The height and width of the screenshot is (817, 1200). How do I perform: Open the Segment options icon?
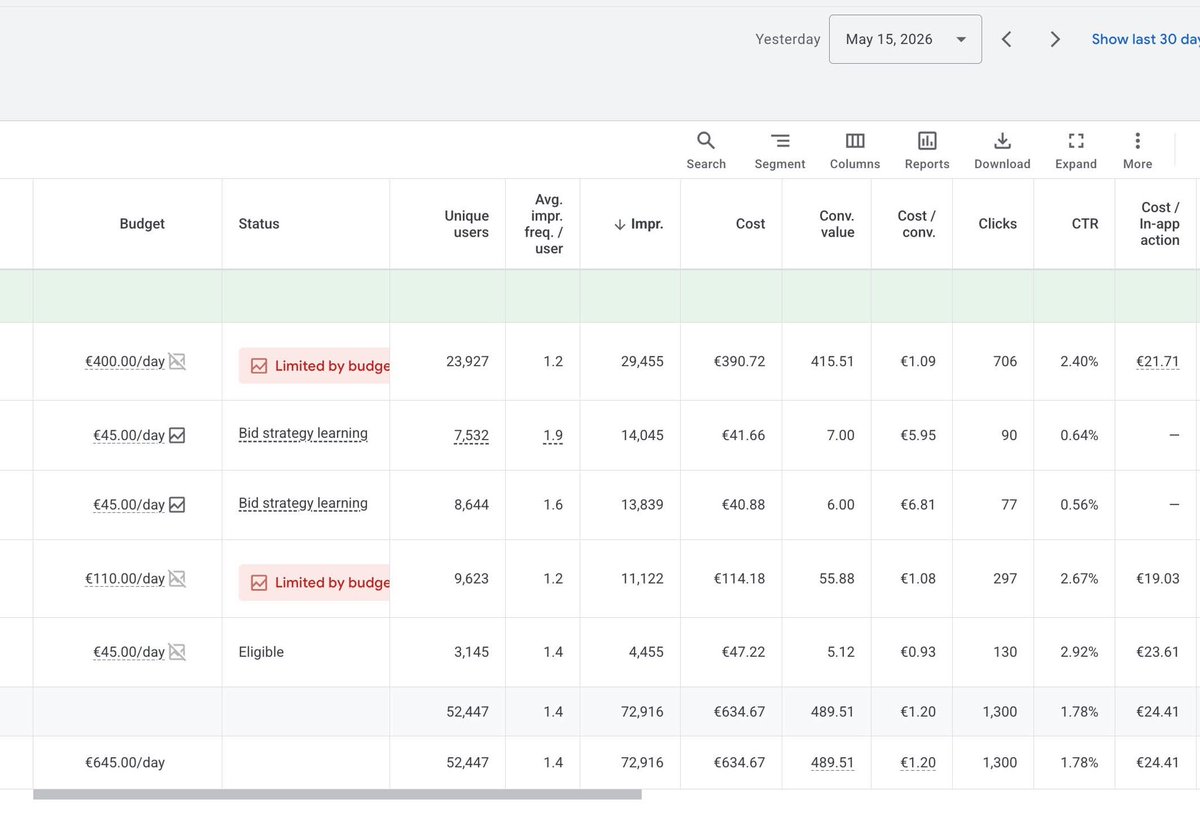pyautogui.click(x=780, y=150)
